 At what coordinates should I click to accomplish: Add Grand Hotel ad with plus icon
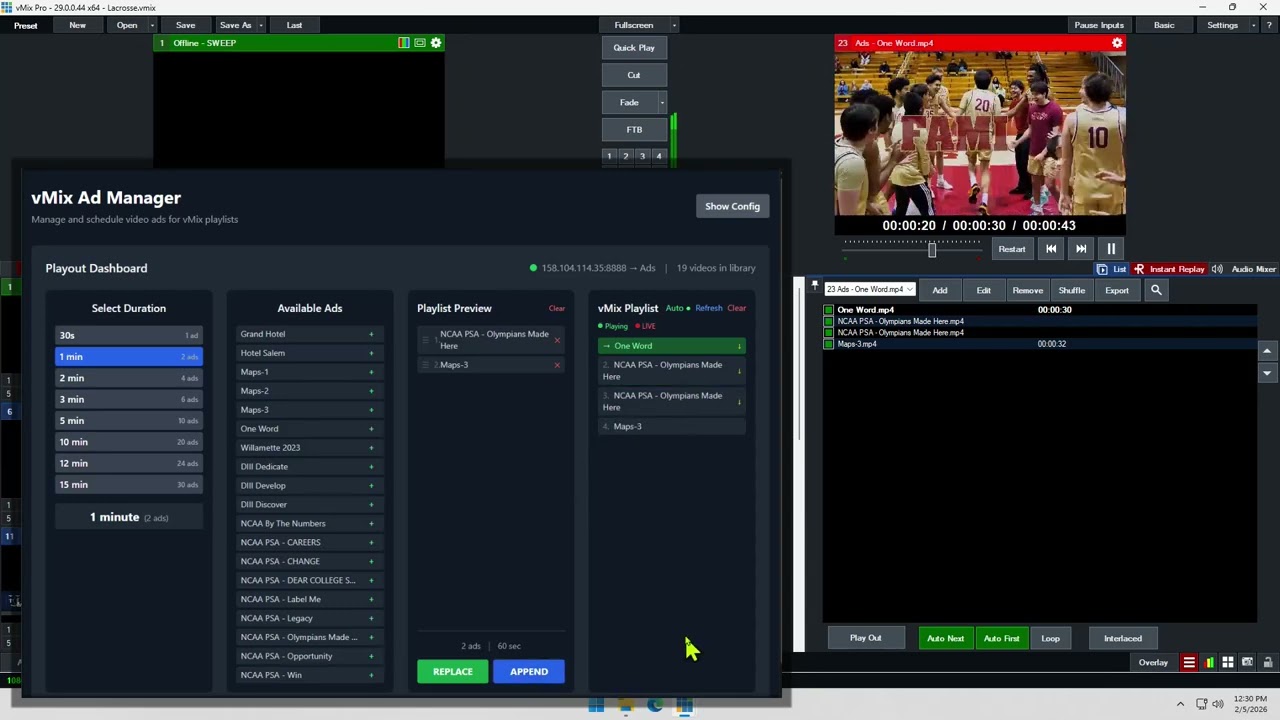click(x=371, y=334)
